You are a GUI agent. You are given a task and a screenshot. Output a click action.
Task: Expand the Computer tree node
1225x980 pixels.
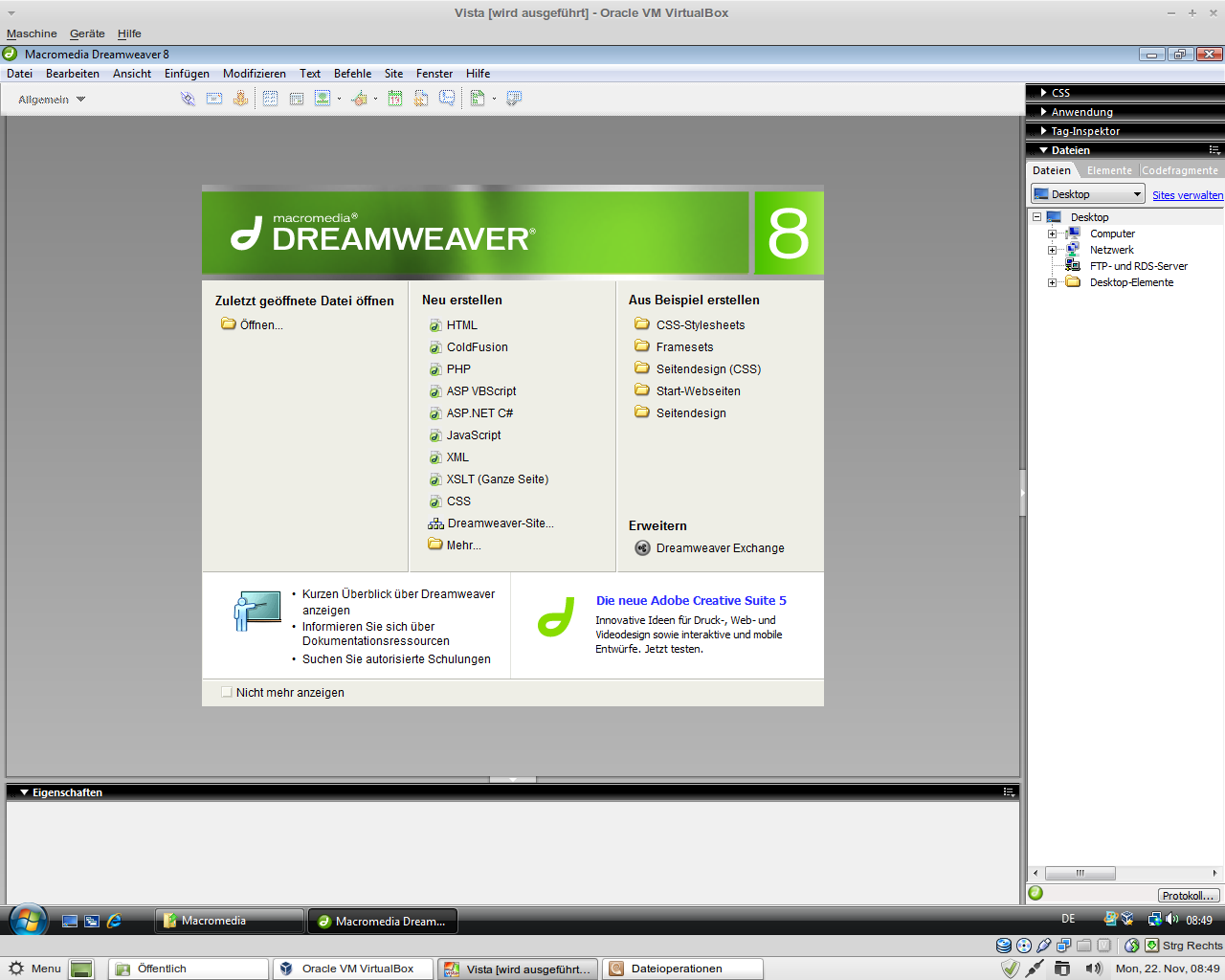[x=1052, y=234]
